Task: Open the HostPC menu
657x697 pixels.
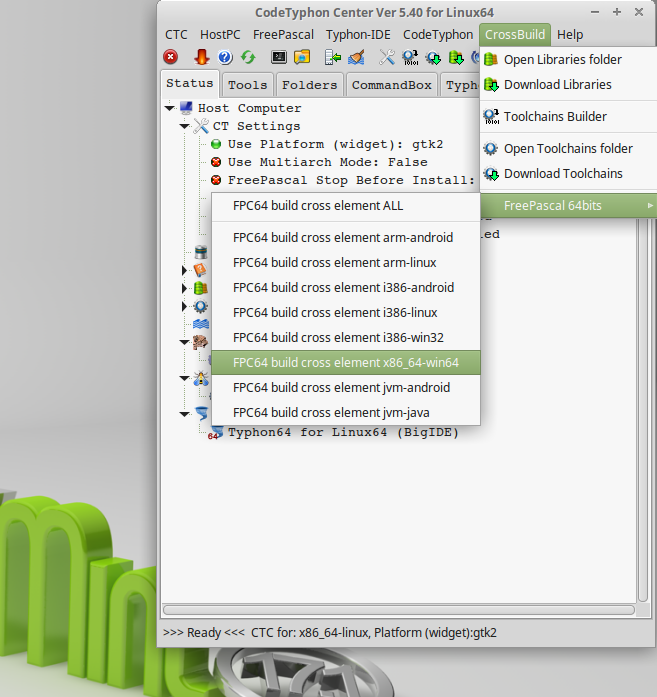Action: [x=220, y=35]
